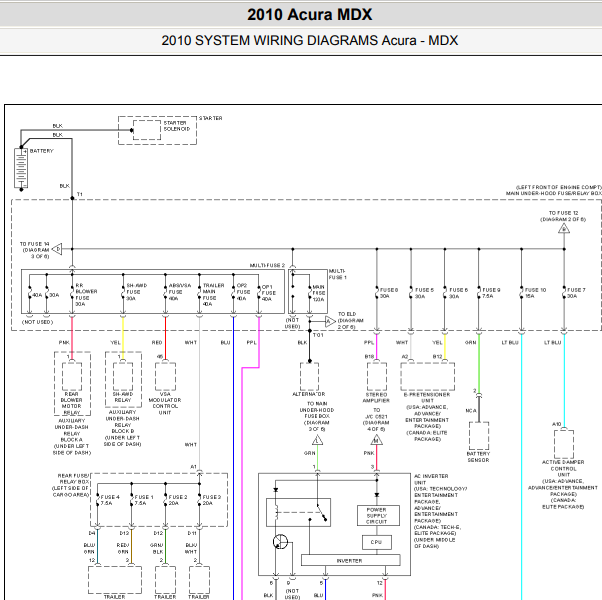The height and width of the screenshot is (600, 602).
Task: Click the REAR BLOWER MOTOR RELAY label
Action: [71, 403]
